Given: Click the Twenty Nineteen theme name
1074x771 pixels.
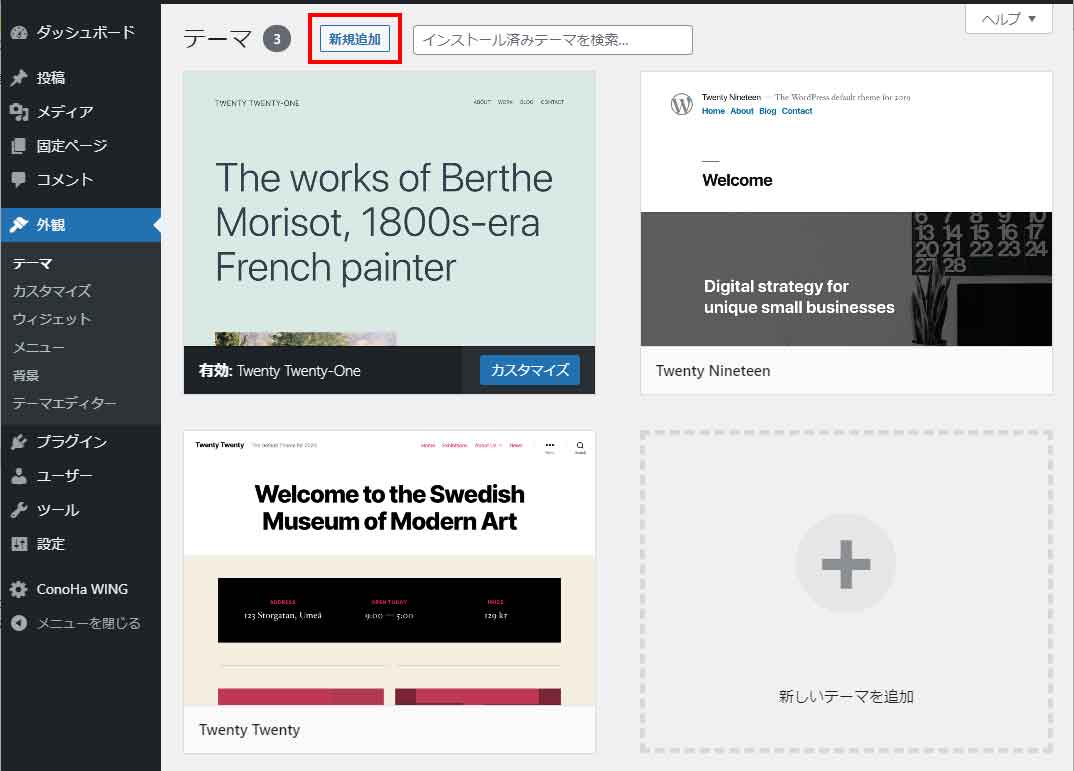Looking at the screenshot, I should tap(713, 371).
